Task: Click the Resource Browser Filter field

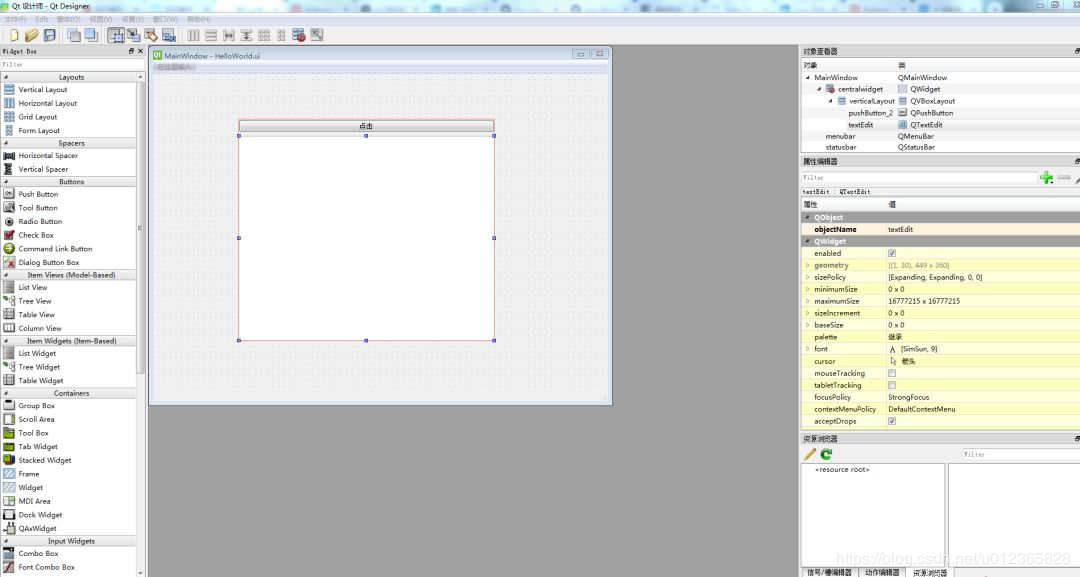Action: pyautogui.click(x=1021, y=454)
